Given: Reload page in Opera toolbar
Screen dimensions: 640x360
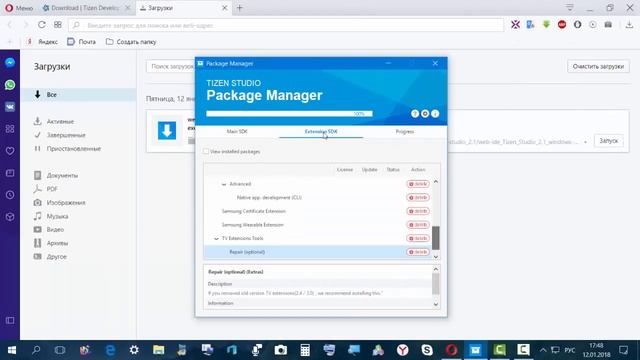Looking at the screenshot, I should 42,25.
